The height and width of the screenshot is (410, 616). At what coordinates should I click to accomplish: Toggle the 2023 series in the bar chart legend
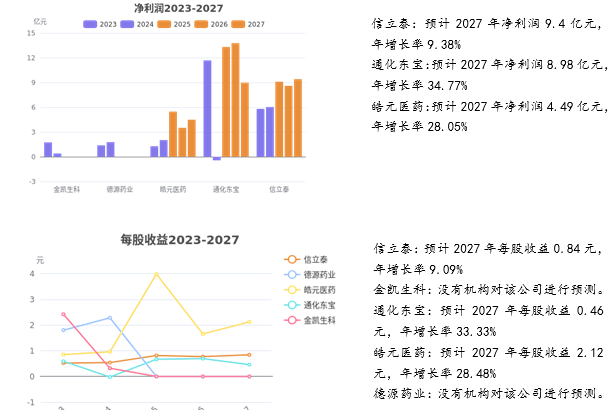(x=100, y=24)
